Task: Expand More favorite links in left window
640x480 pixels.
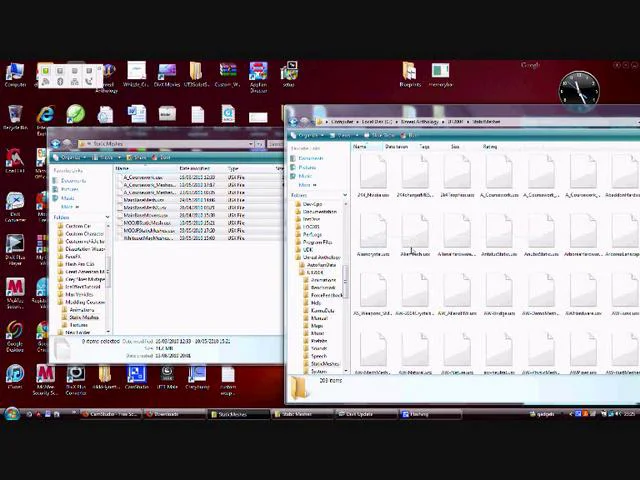Action: tap(69, 207)
